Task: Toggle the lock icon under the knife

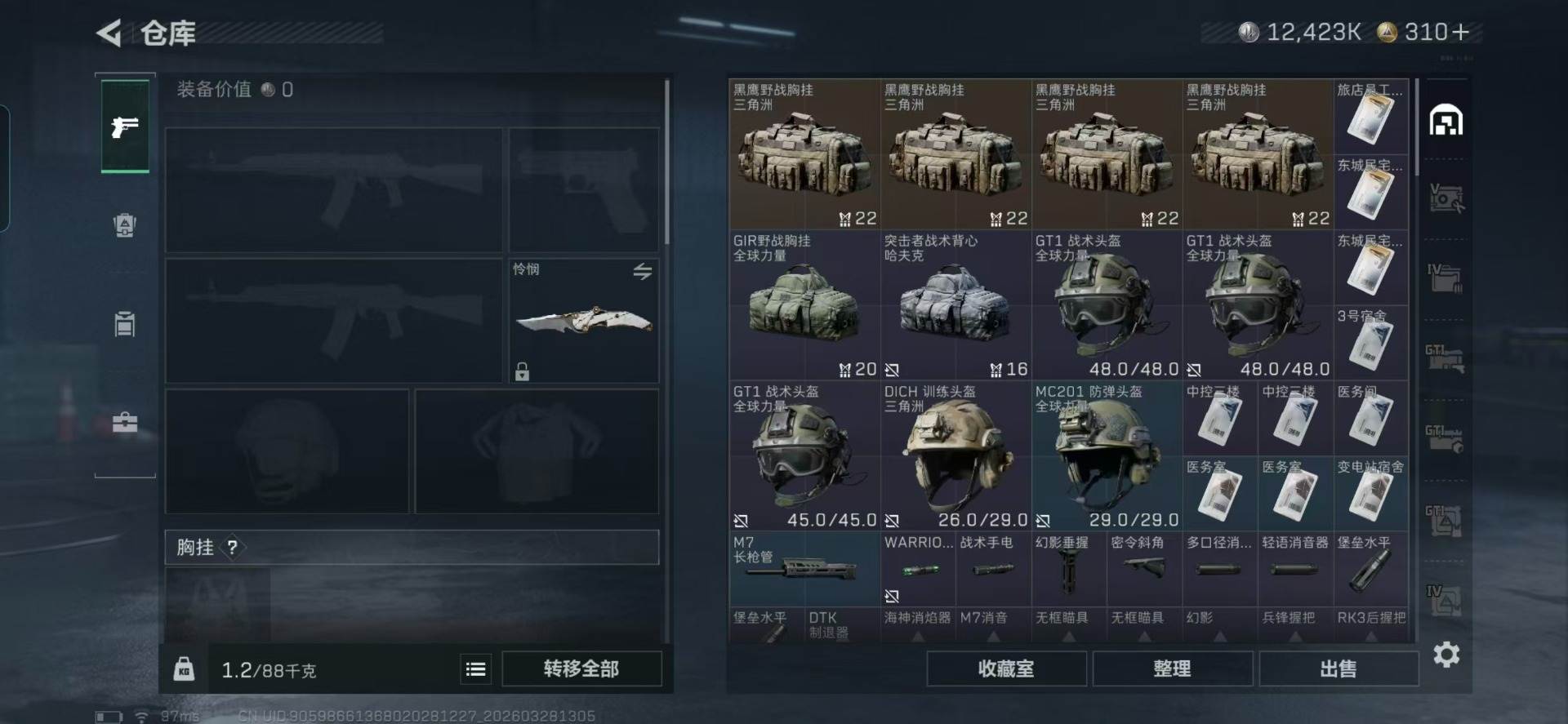Action: (x=522, y=372)
